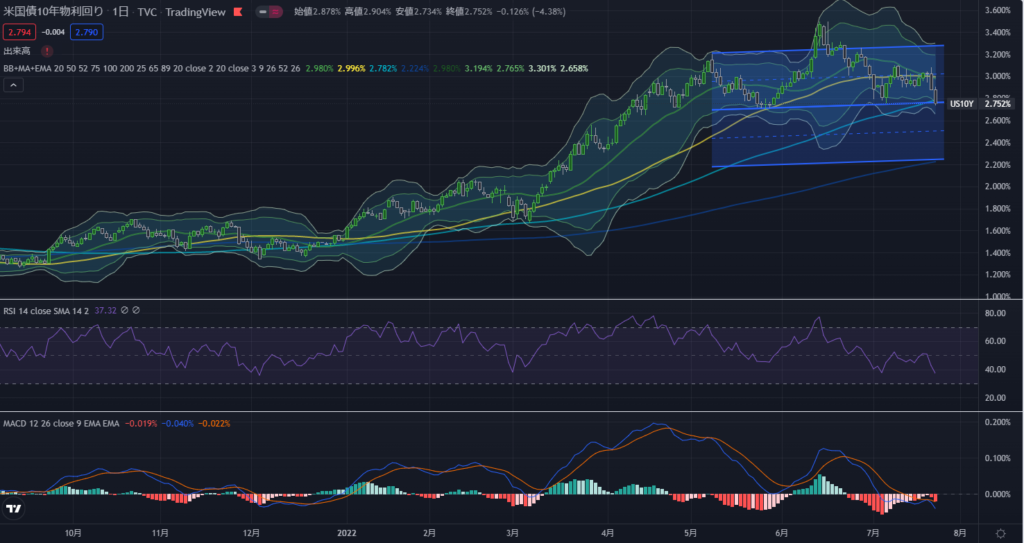Open the 1日 interval selector

point(120,12)
